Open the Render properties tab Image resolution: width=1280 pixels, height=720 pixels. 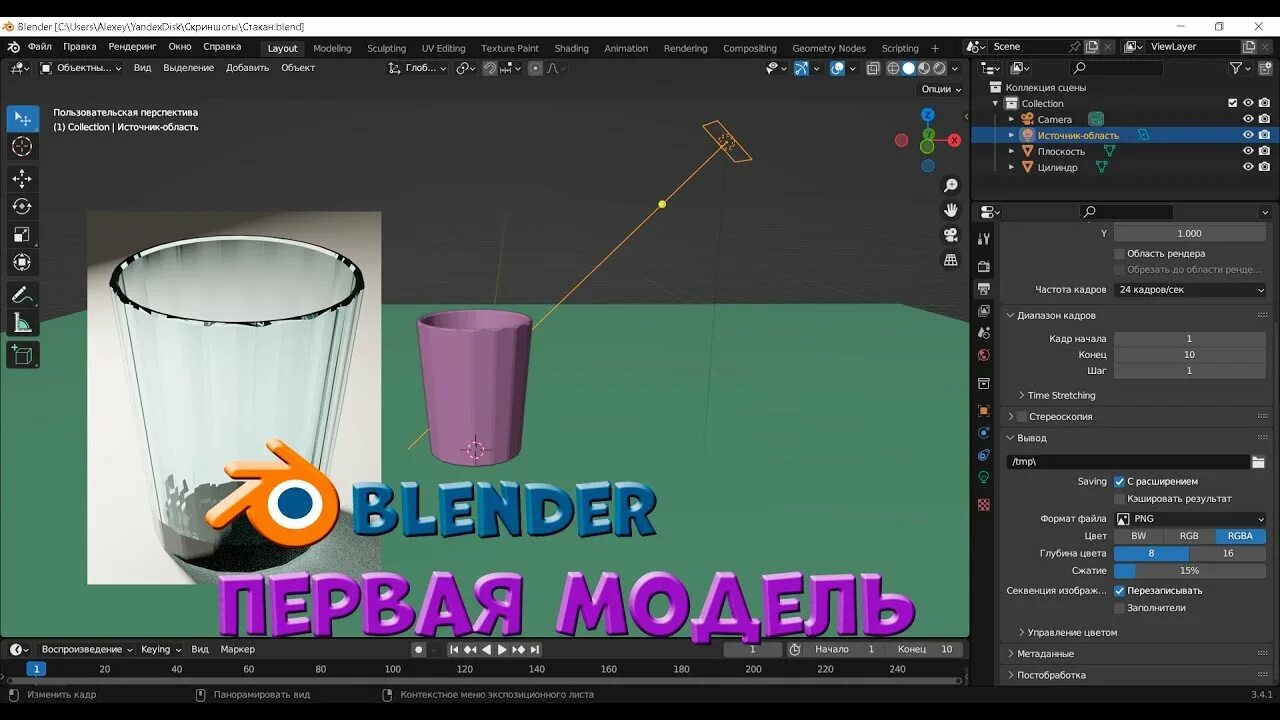pos(984,266)
